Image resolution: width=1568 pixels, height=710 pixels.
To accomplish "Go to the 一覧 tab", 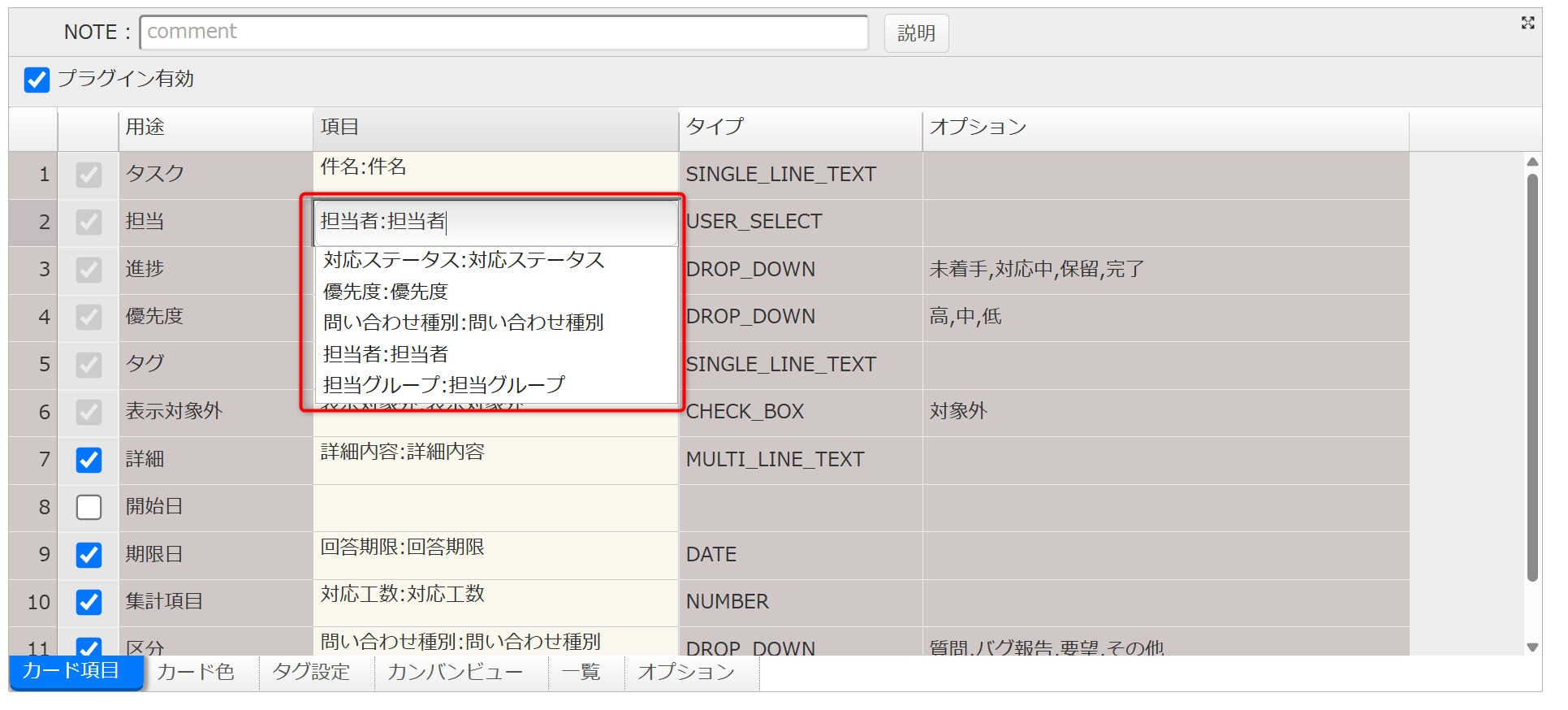I will tap(586, 673).
